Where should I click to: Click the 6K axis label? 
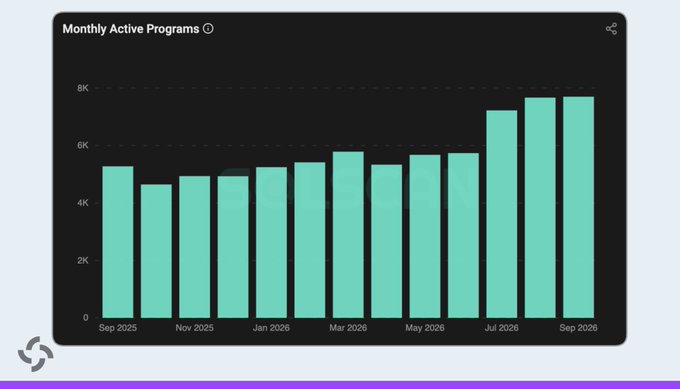[83, 145]
